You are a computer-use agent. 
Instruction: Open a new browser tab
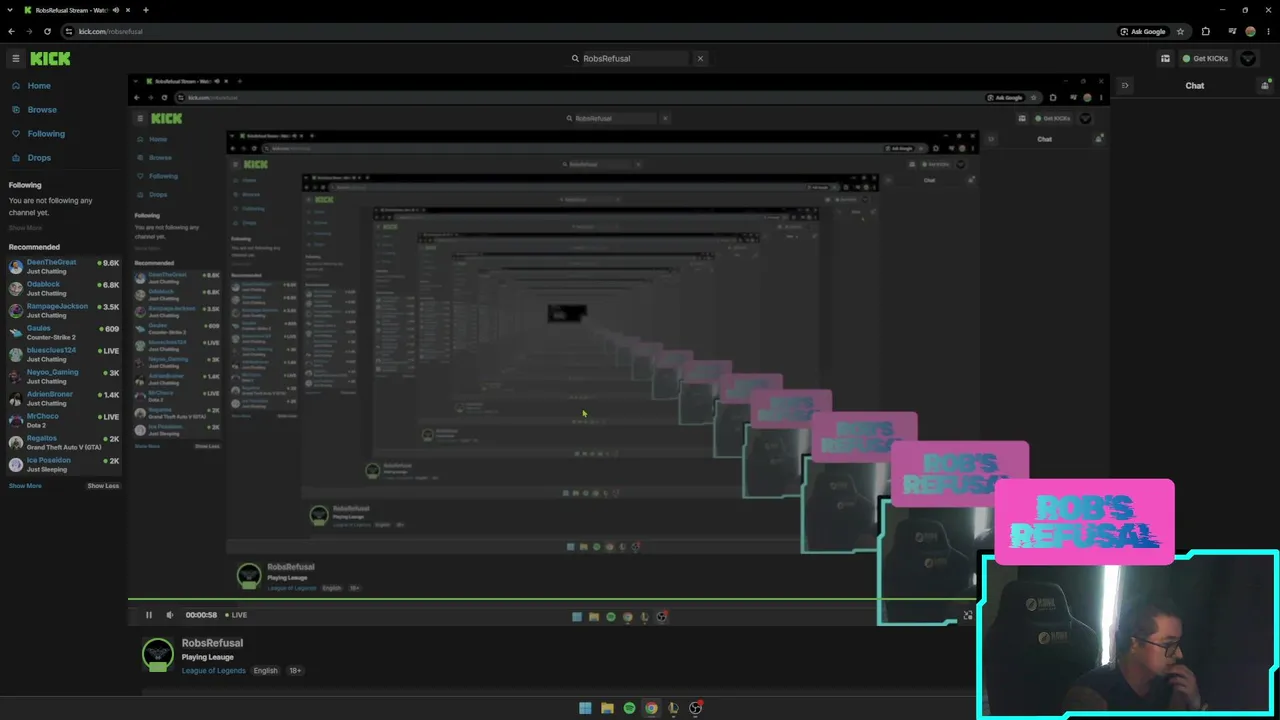[x=146, y=10]
